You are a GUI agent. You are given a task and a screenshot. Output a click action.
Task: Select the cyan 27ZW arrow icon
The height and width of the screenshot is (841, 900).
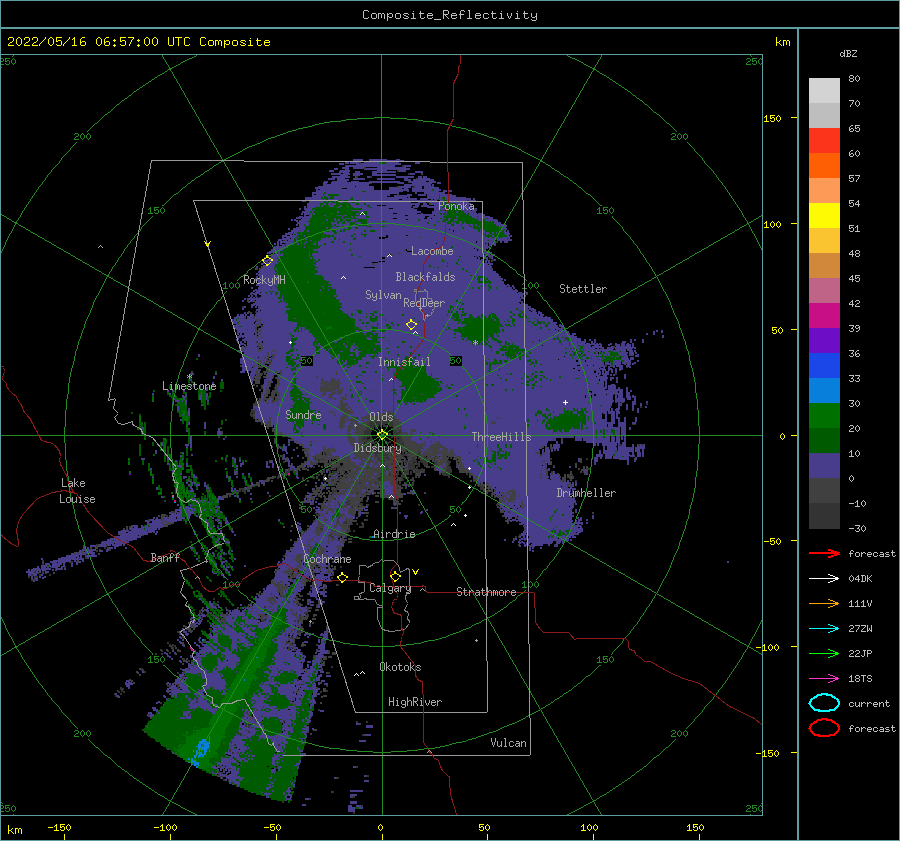tap(824, 629)
